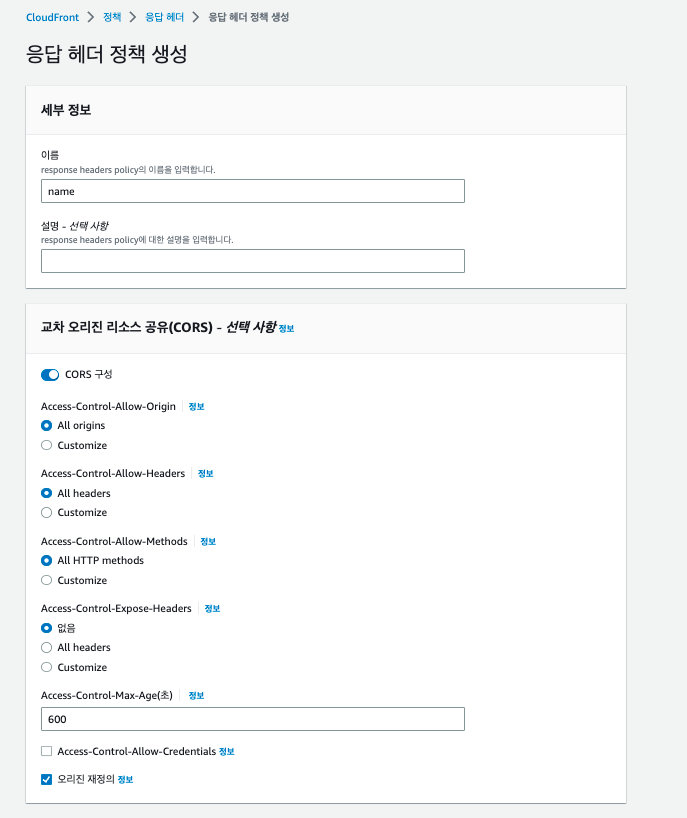Image resolution: width=687 pixels, height=818 pixels.
Task: Open CloudFront breadcrumb link
Action: (52, 17)
